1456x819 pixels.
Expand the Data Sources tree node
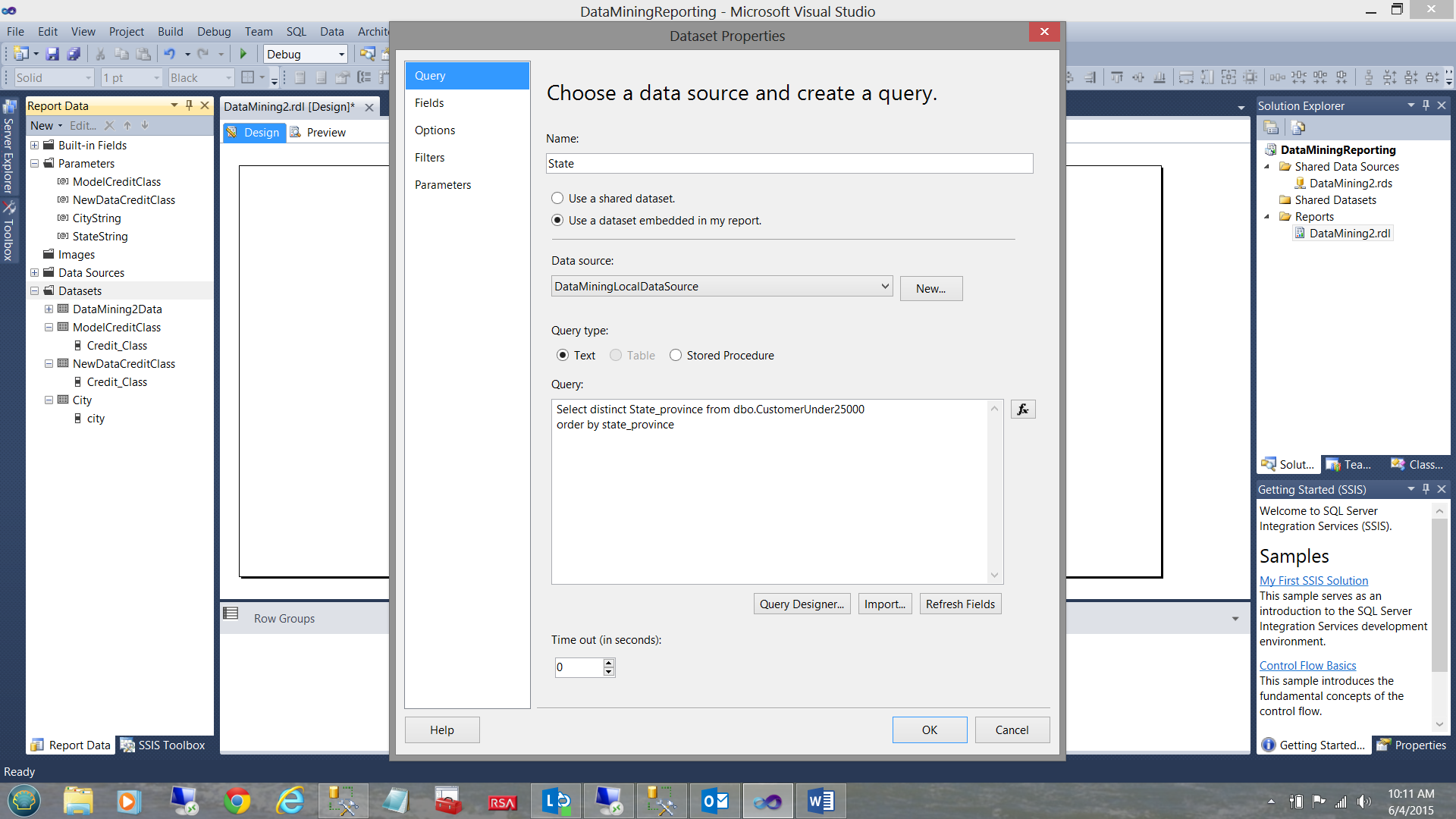(34, 273)
